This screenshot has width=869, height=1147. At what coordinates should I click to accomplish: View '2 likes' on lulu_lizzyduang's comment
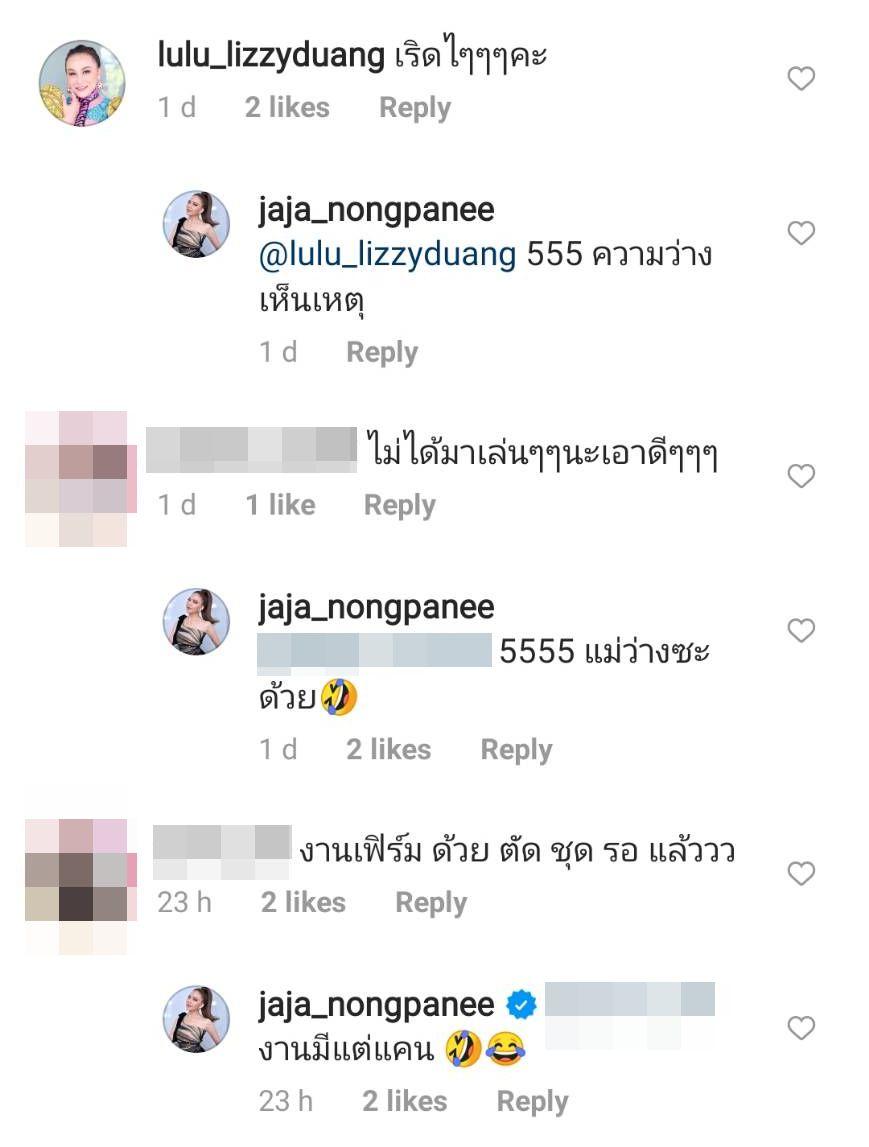pyautogui.click(x=287, y=108)
